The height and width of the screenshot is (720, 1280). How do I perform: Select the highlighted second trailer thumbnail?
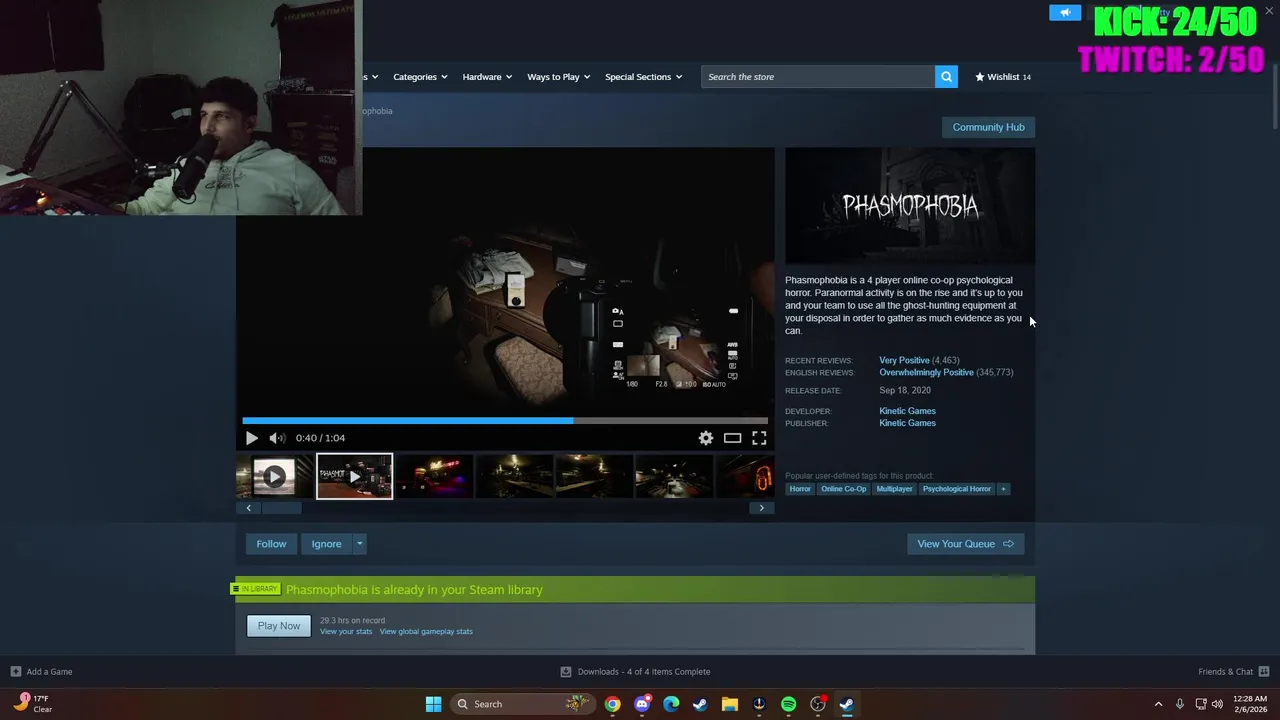(x=354, y=477)
